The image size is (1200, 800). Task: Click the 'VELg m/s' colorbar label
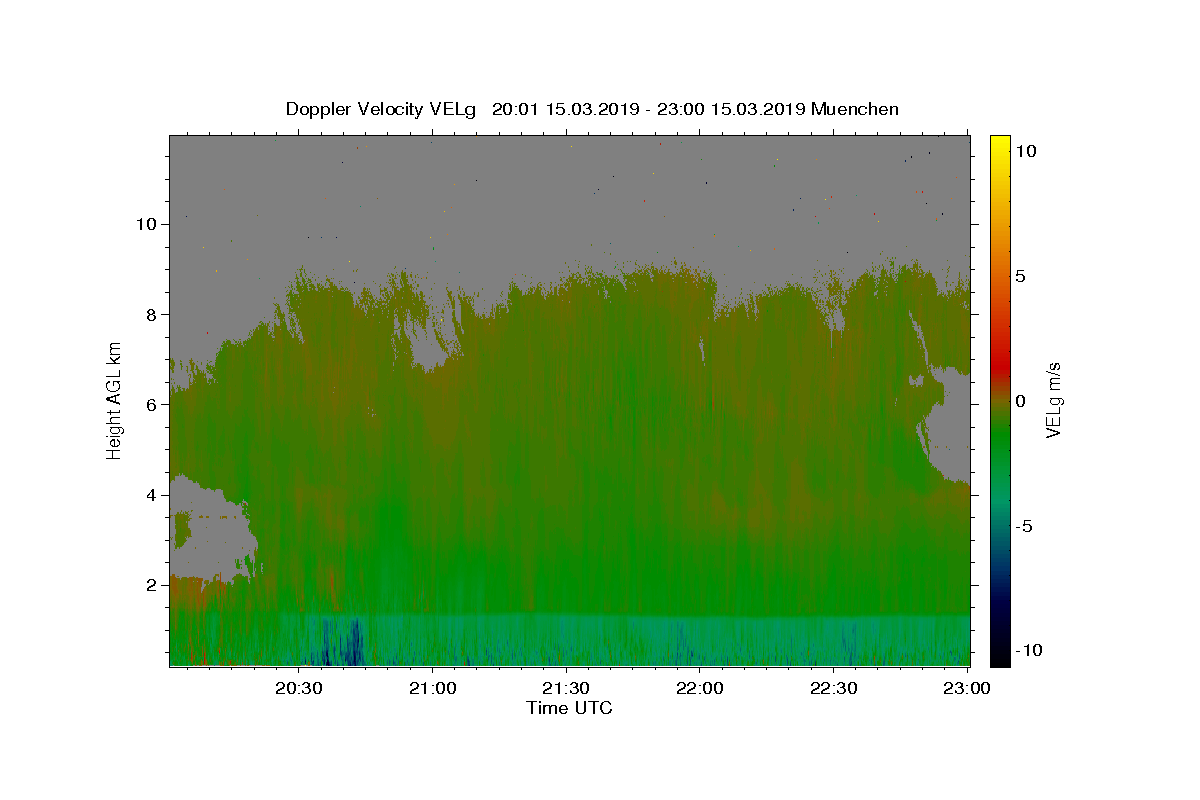pyautogui.click(x=1053, y=400)
